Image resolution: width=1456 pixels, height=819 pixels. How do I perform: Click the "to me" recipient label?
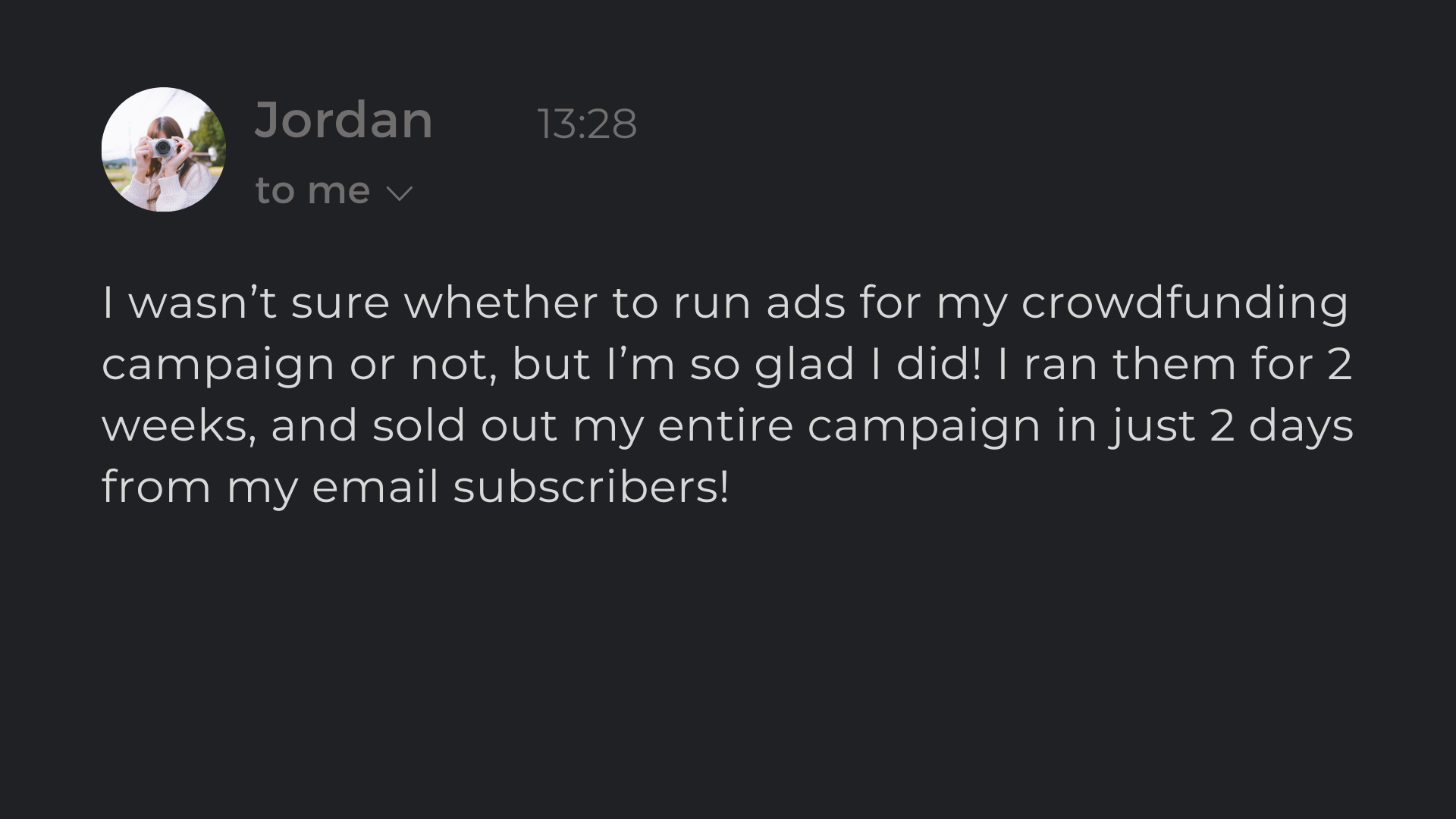[x=312, y=190]
